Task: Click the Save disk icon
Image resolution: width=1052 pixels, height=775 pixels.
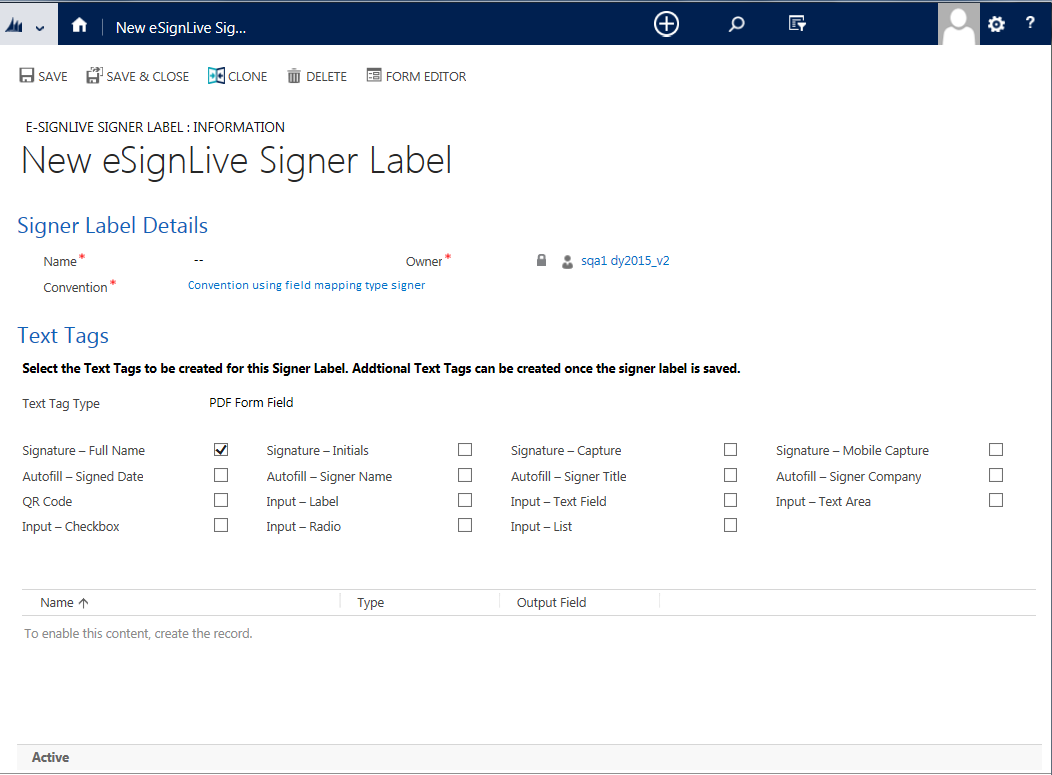Action: [x=27, y=75]
